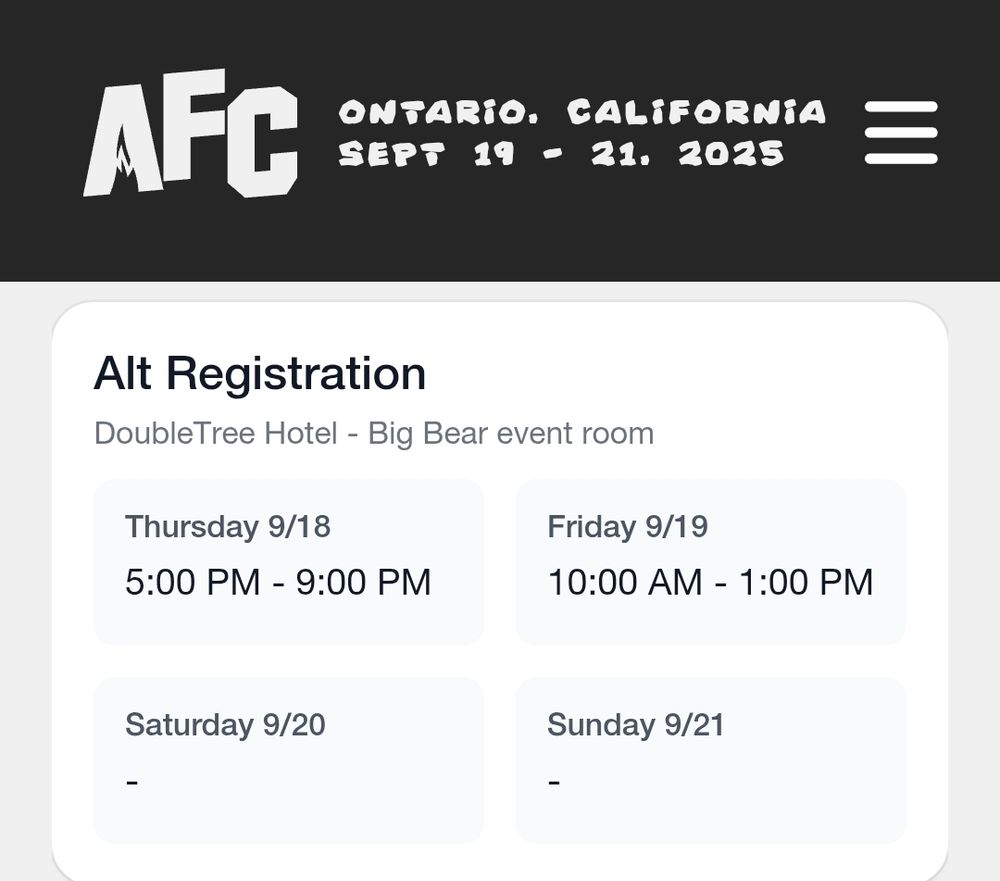The image size is (1000, 881).
Task: Select the Saturday 9/20 label
Action: coord(225,725)
